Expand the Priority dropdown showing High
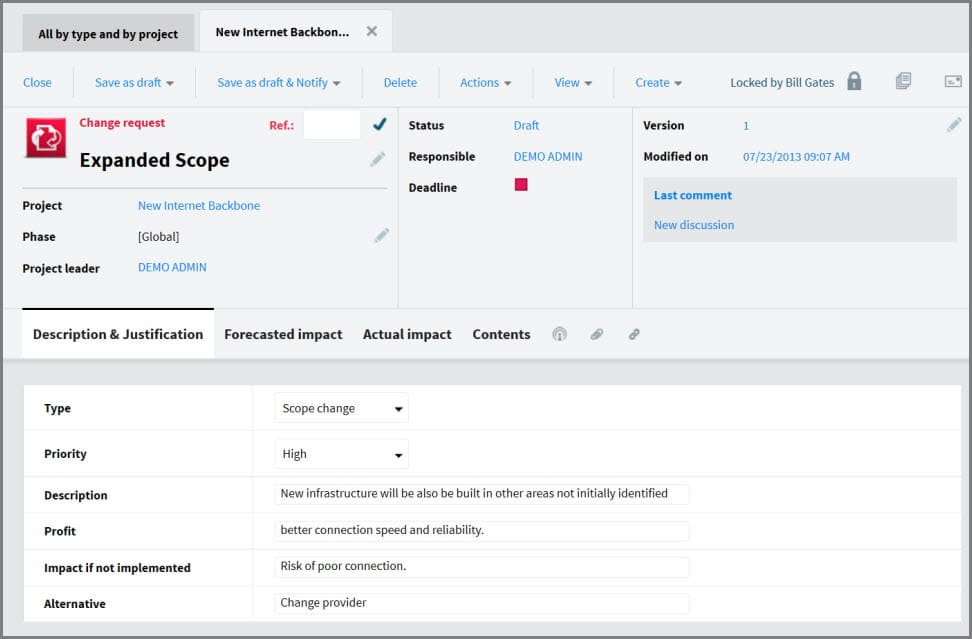Screen dimensions: 972x639 click(341, 454)
